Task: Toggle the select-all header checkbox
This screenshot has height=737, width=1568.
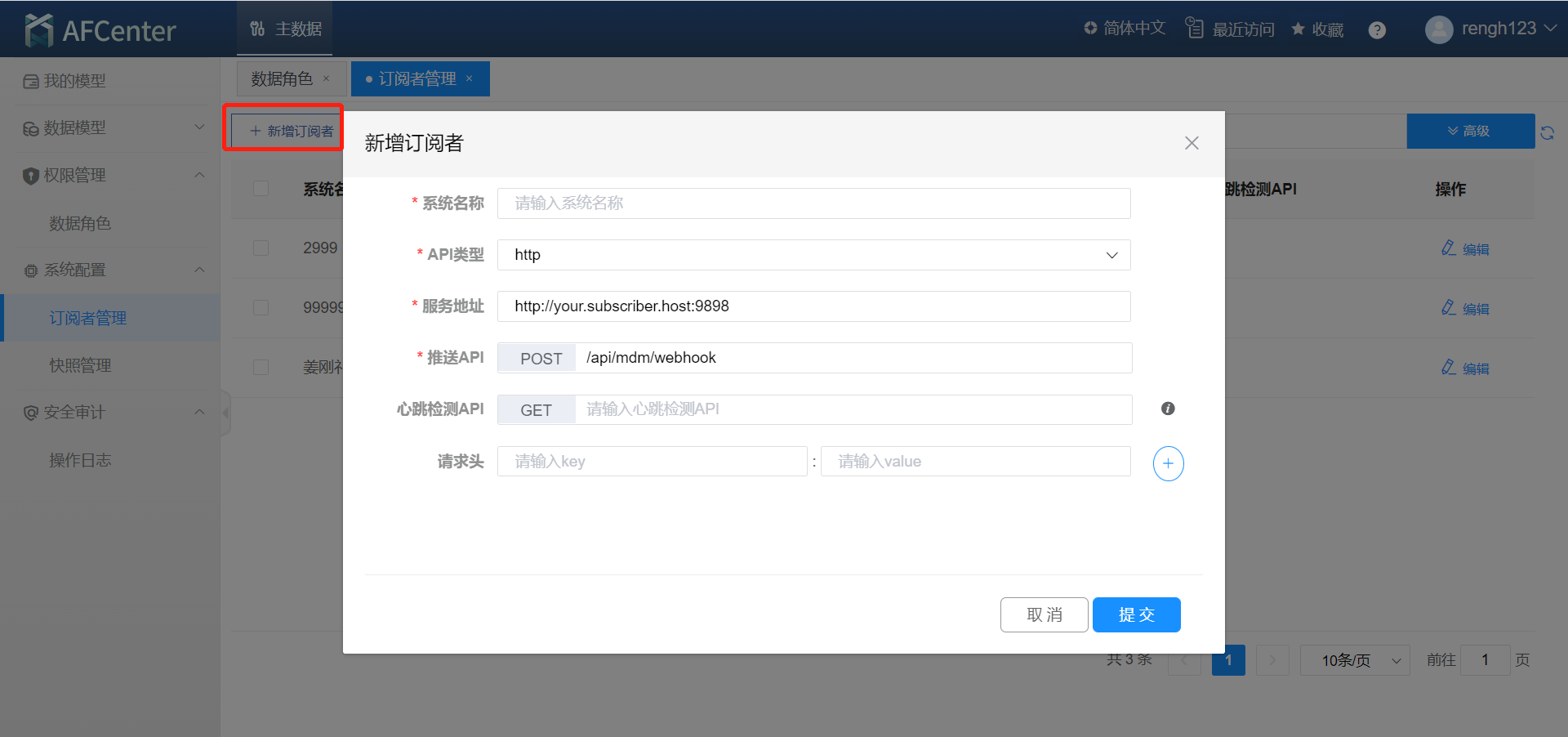Action: [261, 189]
